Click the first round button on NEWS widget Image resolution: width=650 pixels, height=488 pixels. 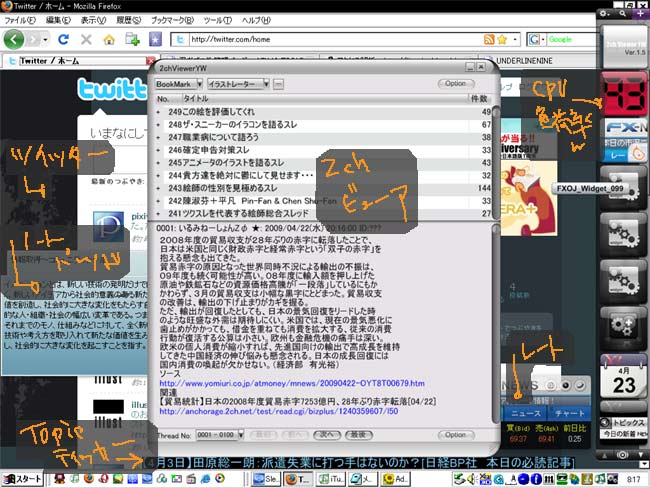(551, 385)
